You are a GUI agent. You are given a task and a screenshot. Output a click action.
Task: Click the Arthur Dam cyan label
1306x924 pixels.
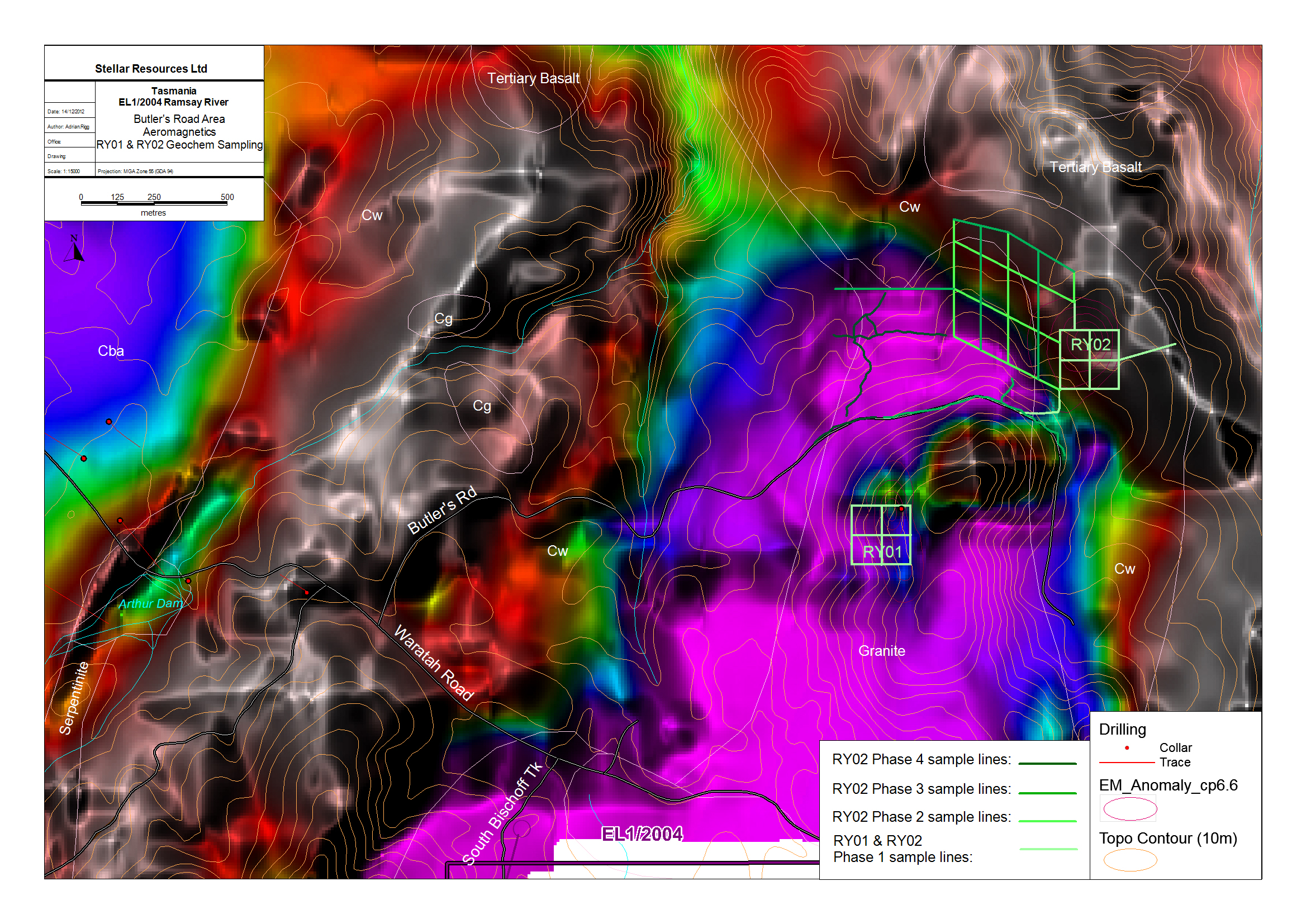click(150, 604)
